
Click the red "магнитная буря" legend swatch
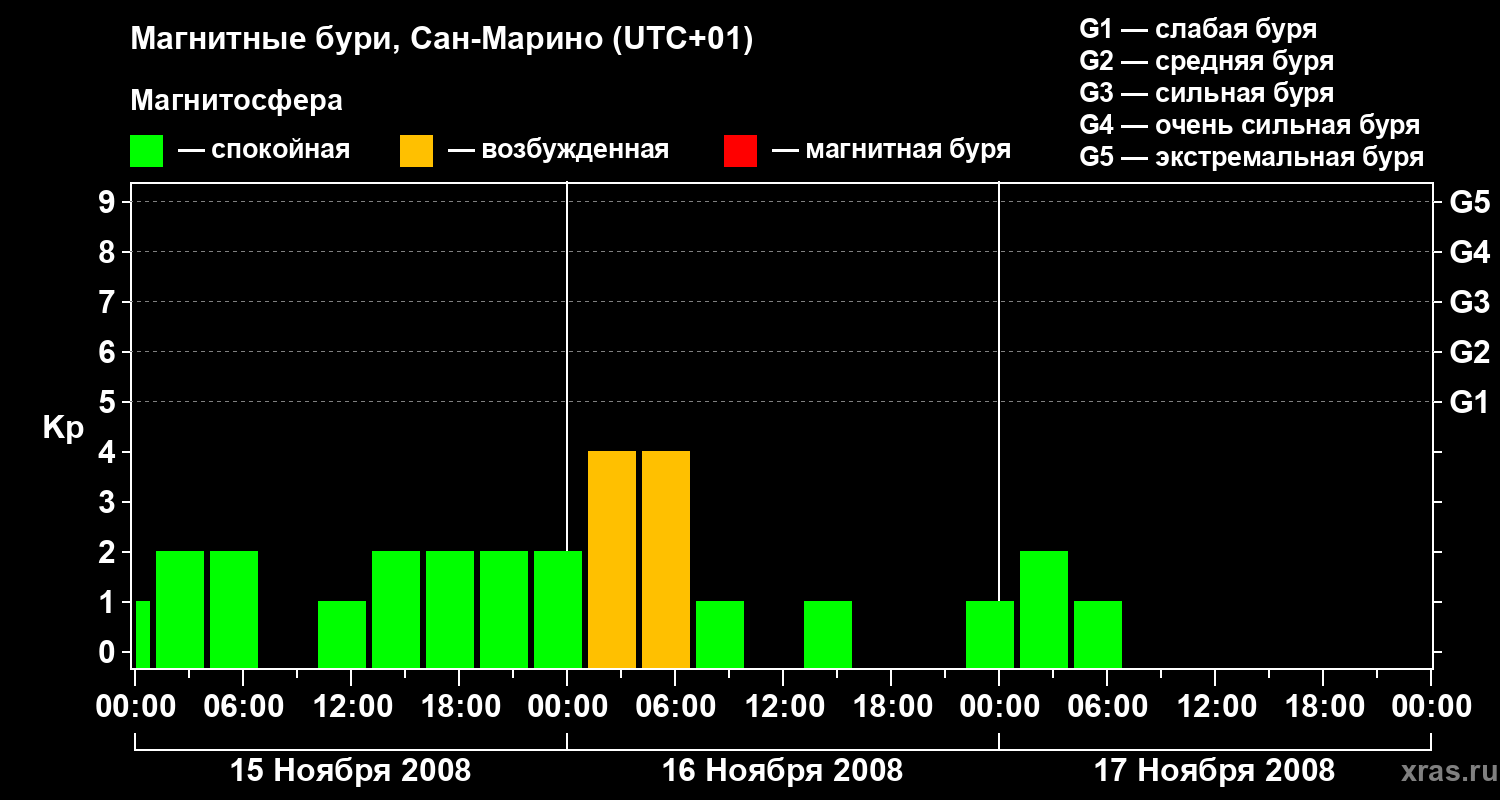click(x=740, y=151)
